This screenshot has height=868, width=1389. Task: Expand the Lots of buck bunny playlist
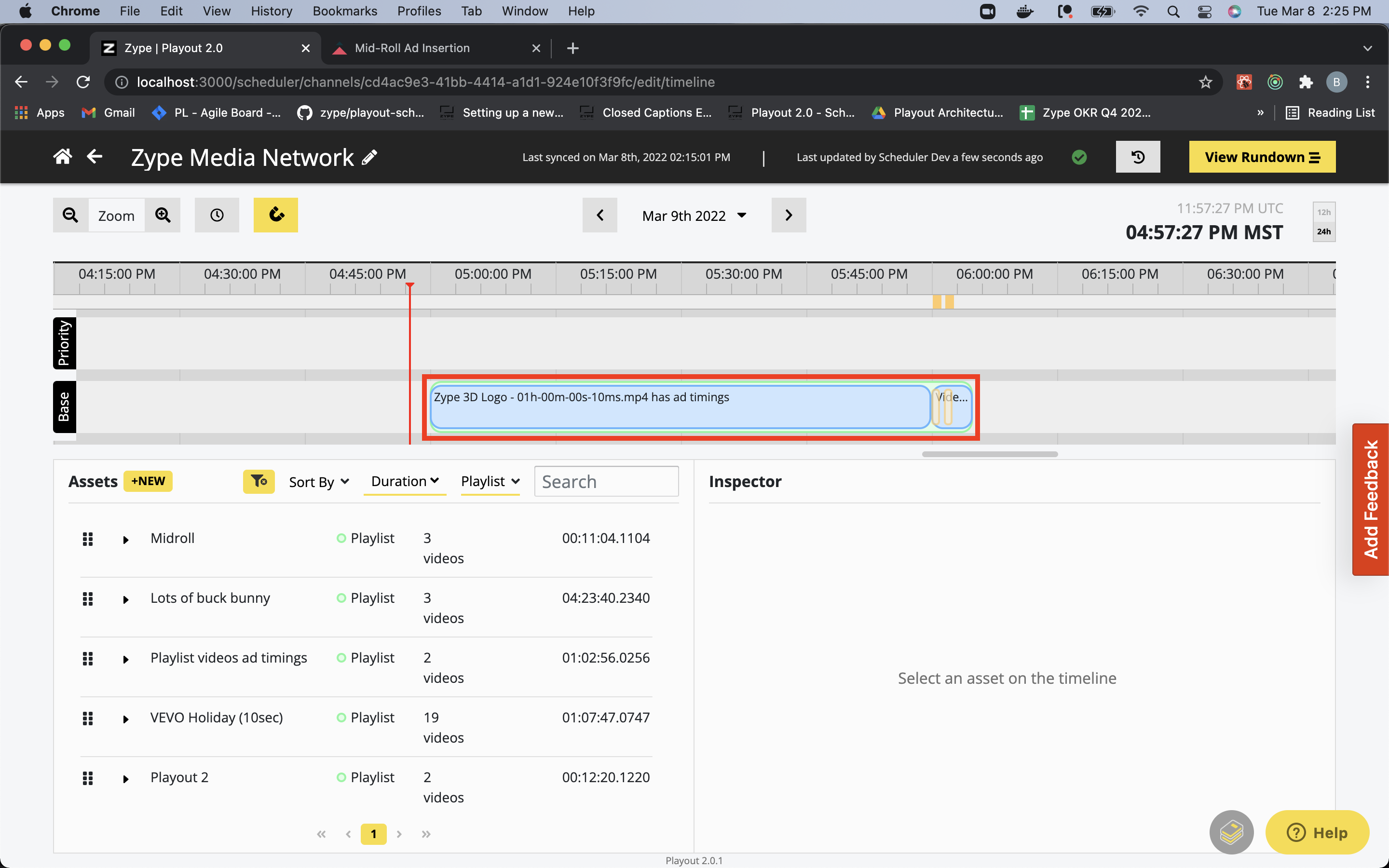[126, 599]
